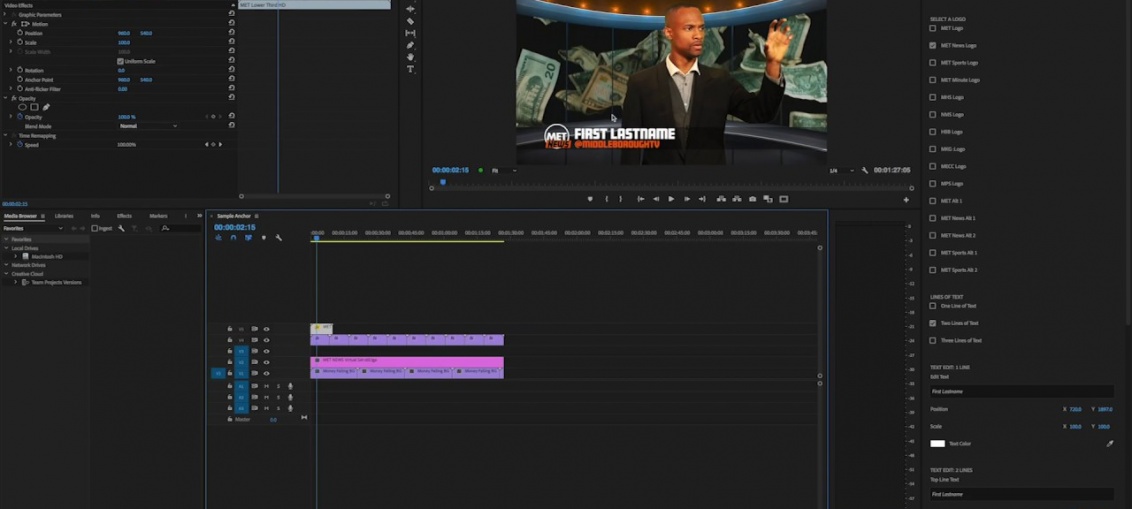Step forward one frame in Program Monitor
This screenshot has height=509, width=1132.
[687, 199]
